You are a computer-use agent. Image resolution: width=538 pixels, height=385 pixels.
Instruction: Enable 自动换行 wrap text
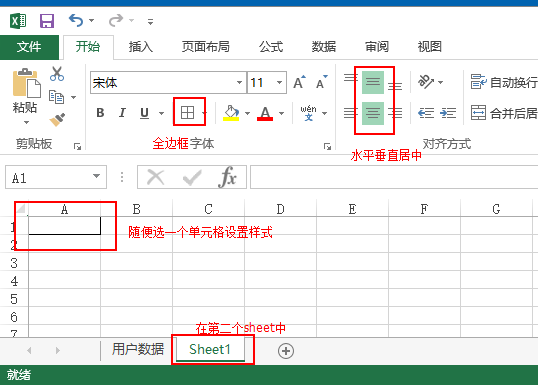(x=504, y=82)
